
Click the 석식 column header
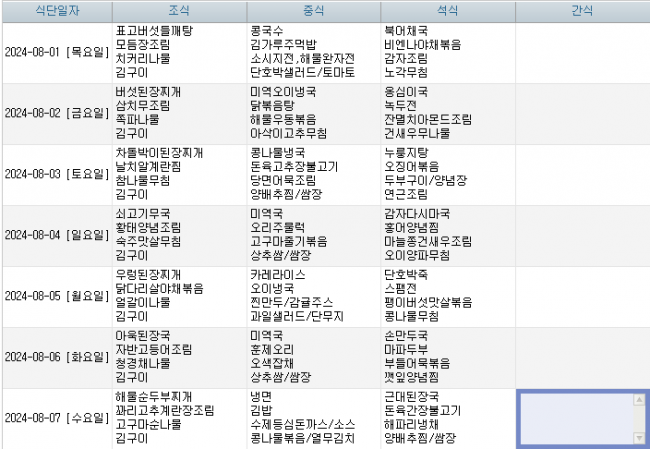tap(447, 10)
